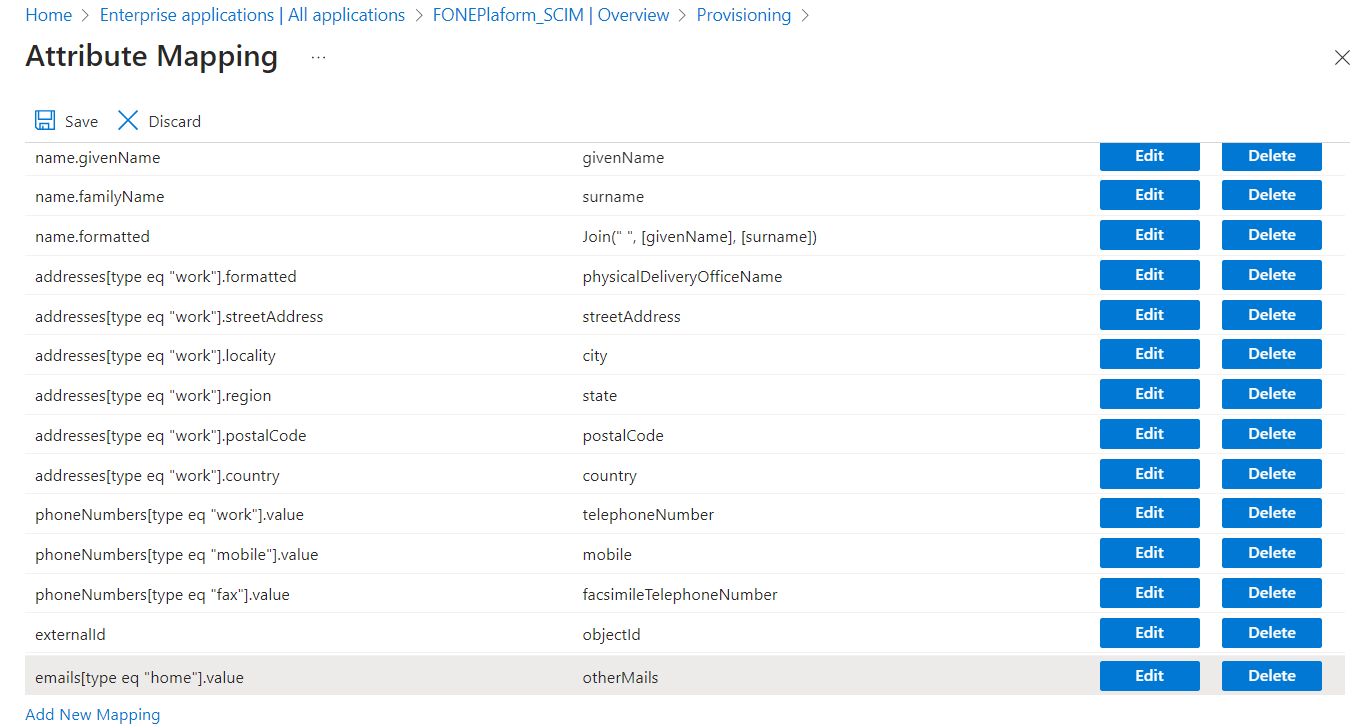The width and height of the screenshot is (1350, 727).
Task: Click addresses work .locality attribute
Action: tap(155, 356)
